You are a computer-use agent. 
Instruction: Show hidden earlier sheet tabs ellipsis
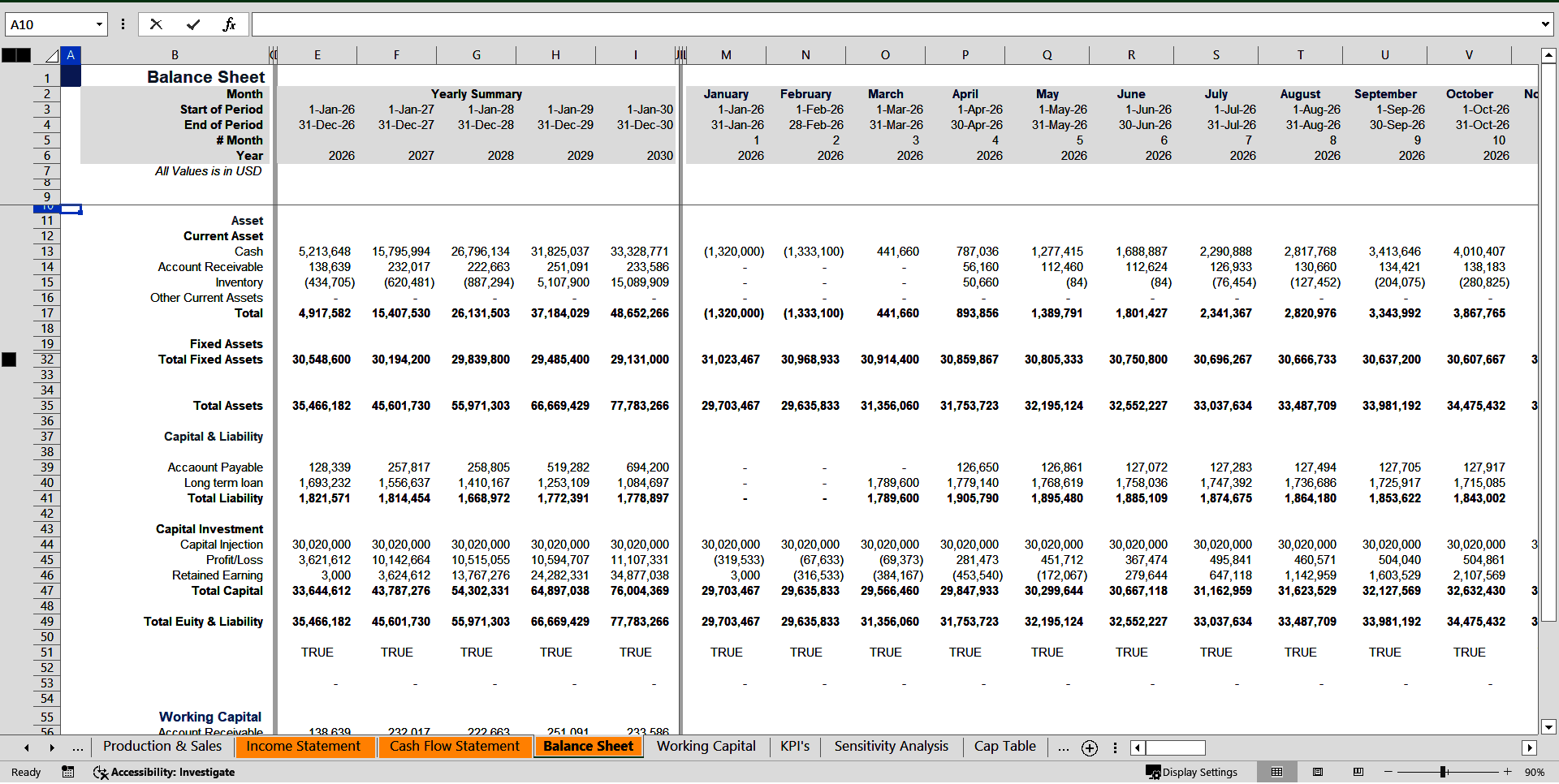coord(78,747)
